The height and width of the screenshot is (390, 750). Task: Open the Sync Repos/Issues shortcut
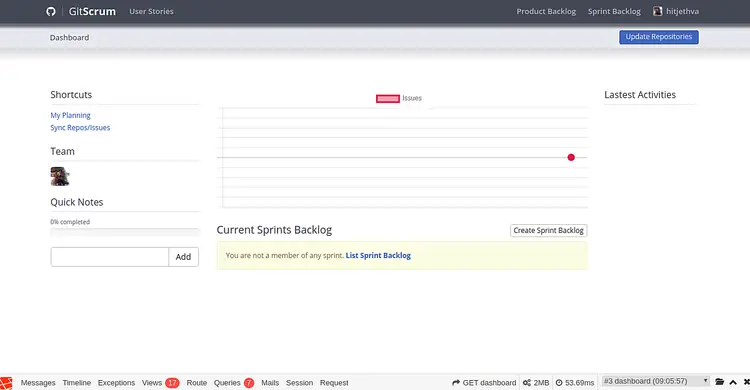pos(80,128)
